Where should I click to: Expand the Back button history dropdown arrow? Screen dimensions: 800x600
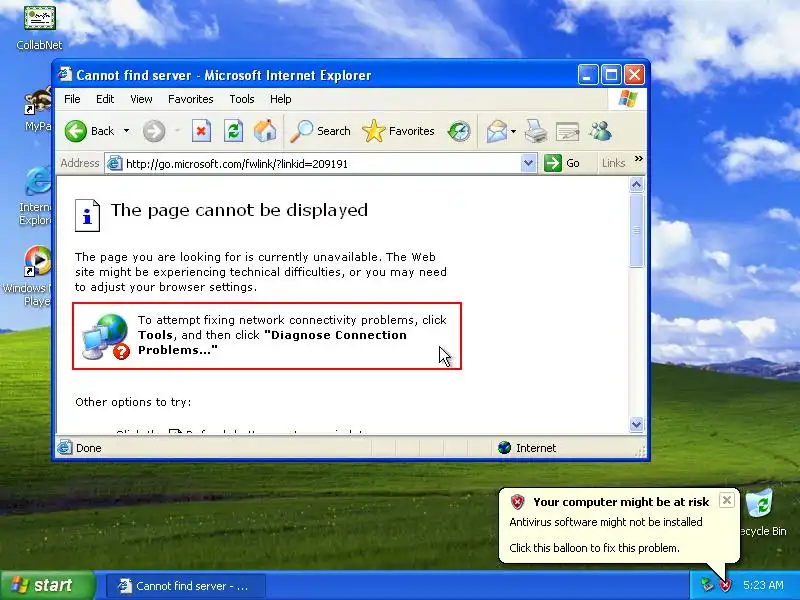[x=126, y=131]
